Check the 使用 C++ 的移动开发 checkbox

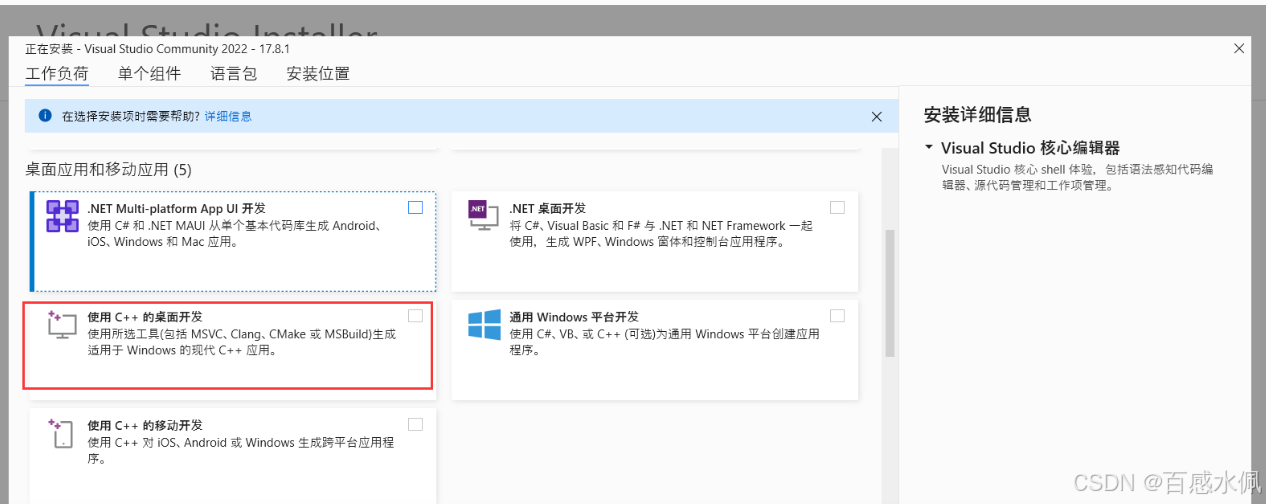coord(416,425)
